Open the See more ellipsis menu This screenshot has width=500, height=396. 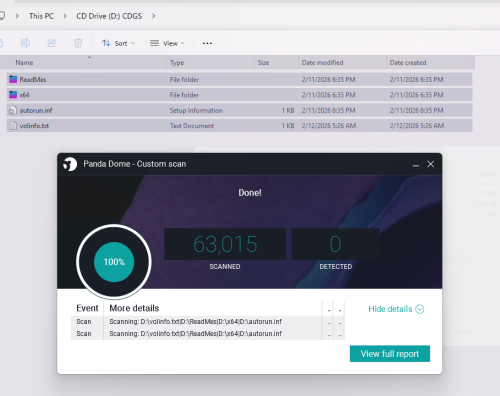(x=207, y=43)
